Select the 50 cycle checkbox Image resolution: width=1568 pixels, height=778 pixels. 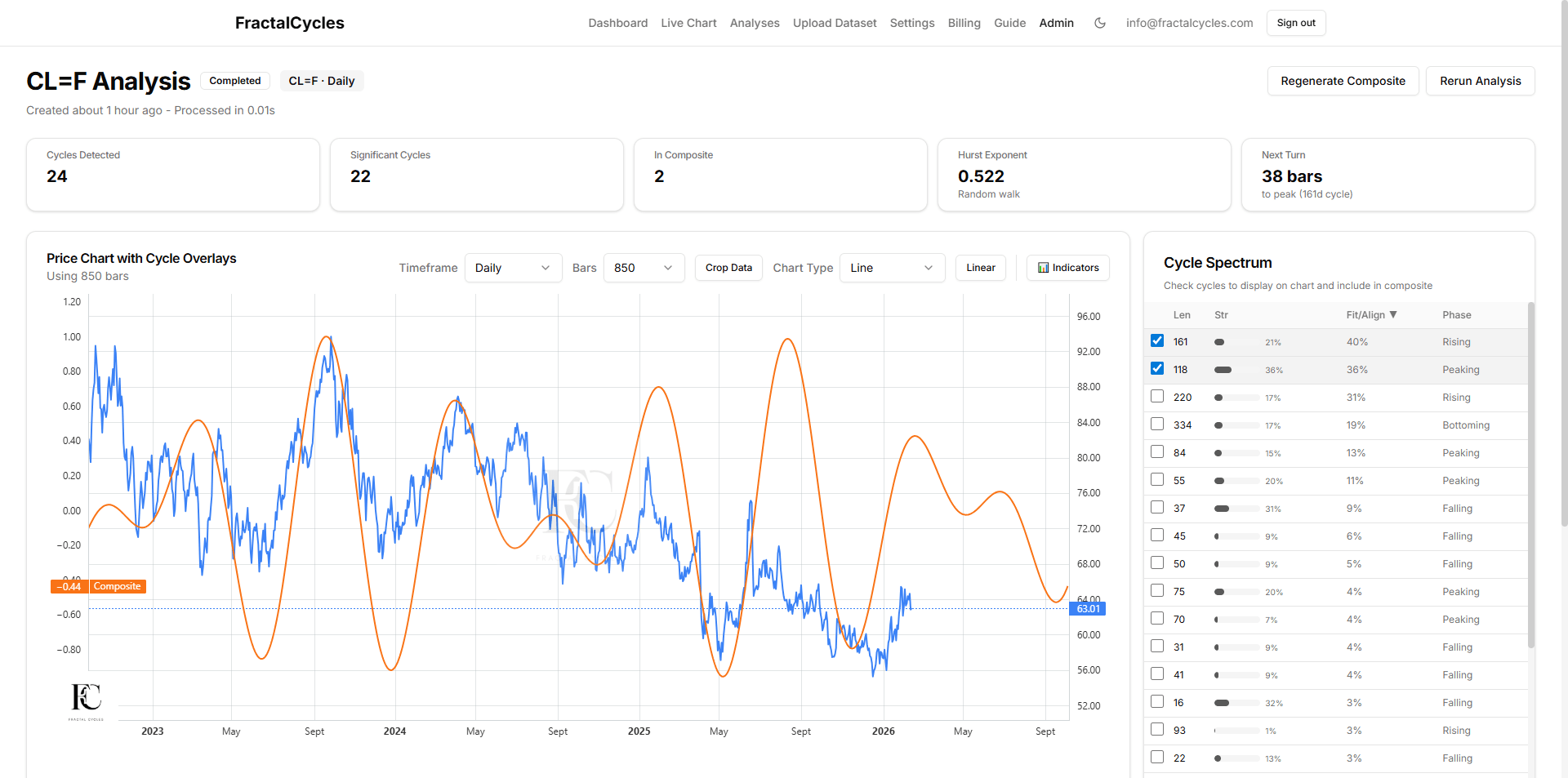[1157, 563]
